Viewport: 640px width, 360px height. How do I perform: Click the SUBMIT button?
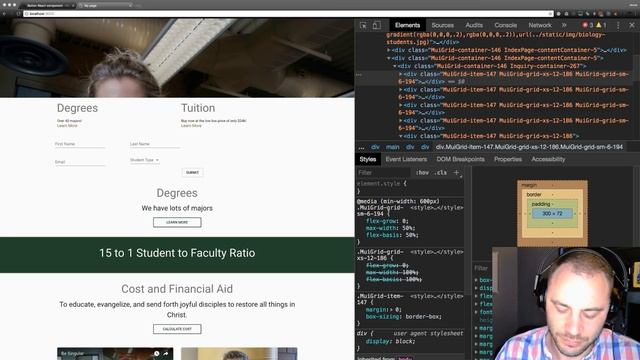click(192, 173)
